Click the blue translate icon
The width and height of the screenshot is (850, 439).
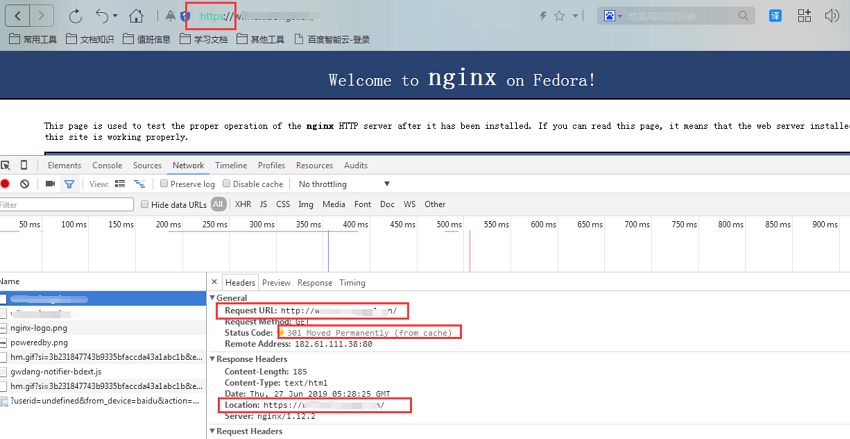point(775,16)
